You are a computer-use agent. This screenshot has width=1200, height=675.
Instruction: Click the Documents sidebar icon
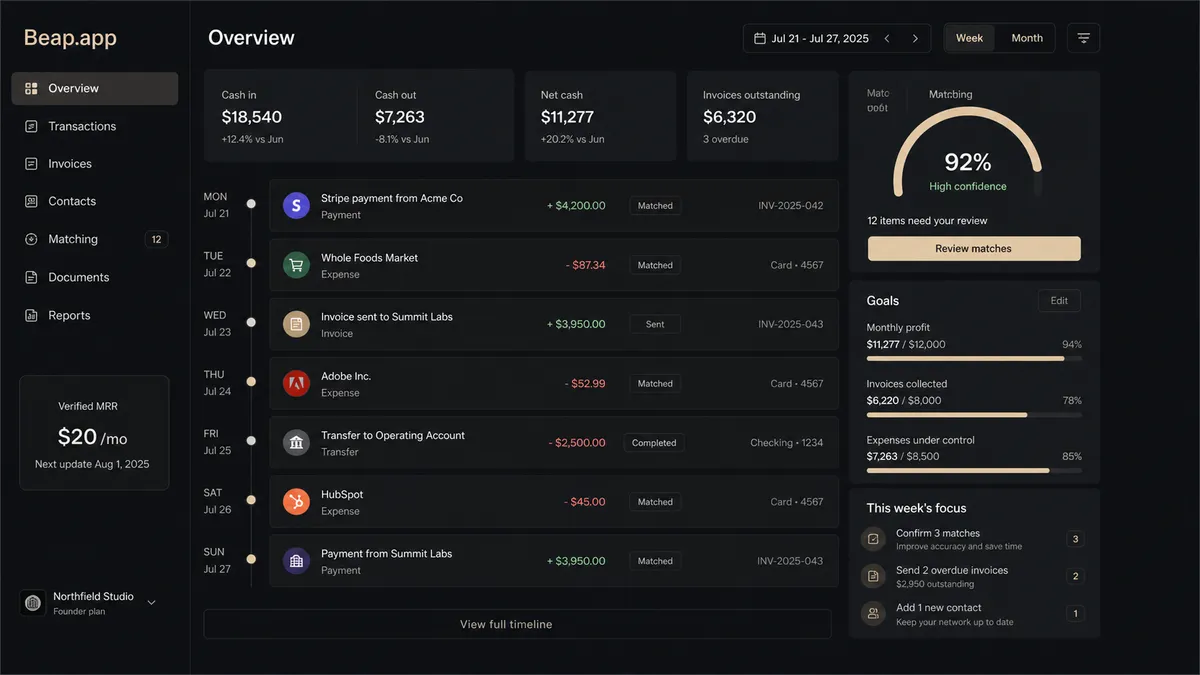[31, 277]
